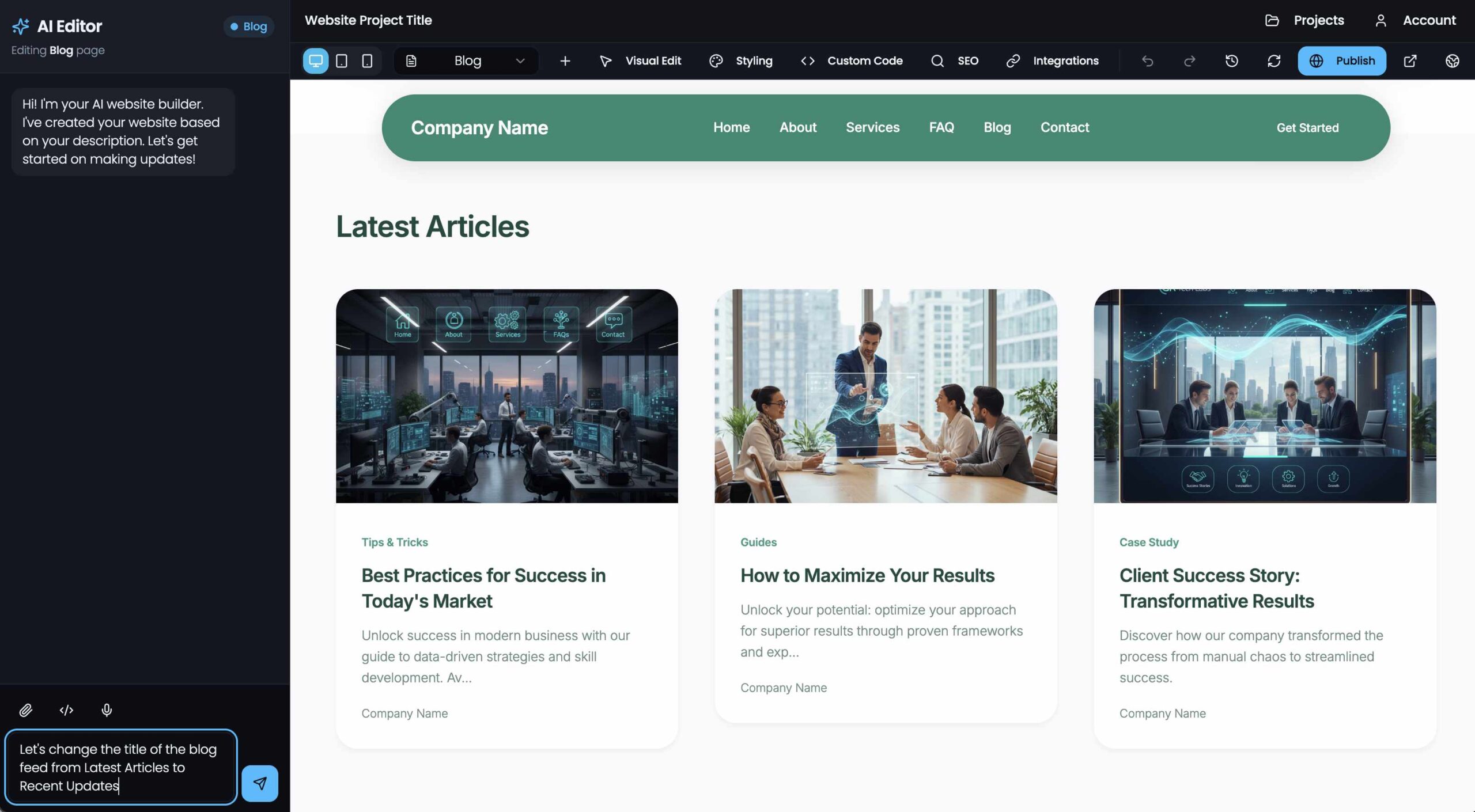
Task: Open version history clock icon
Action: pyautogui.click(x=1231, y=60)
